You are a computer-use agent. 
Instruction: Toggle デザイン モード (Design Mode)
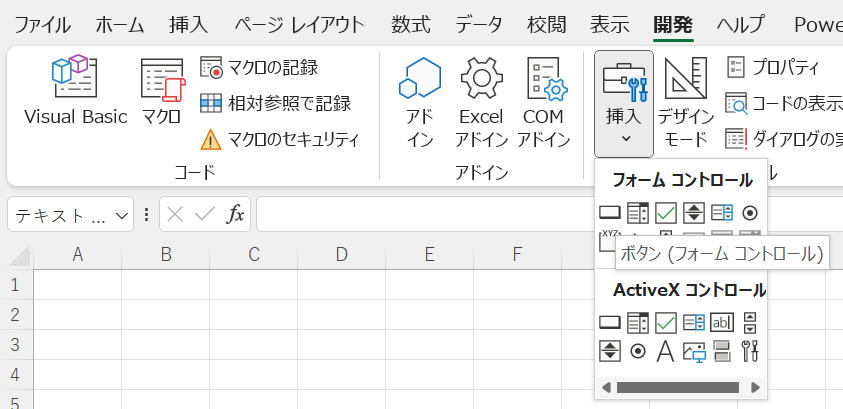(685, 103)
